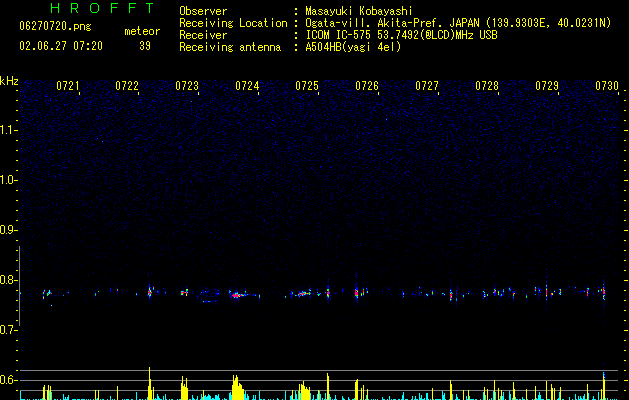Screen dimensions: 629x400
Task: Click the 0.6 kHz axis label
Action: point(9,380)
